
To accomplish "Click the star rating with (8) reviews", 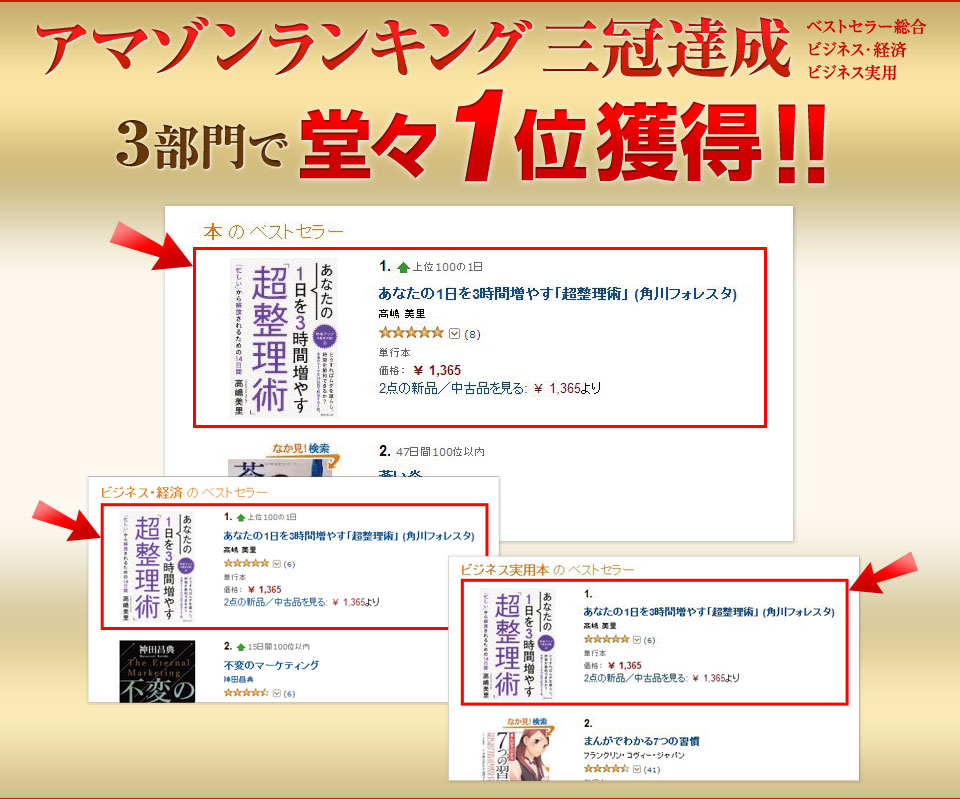I will click(411, 333).
